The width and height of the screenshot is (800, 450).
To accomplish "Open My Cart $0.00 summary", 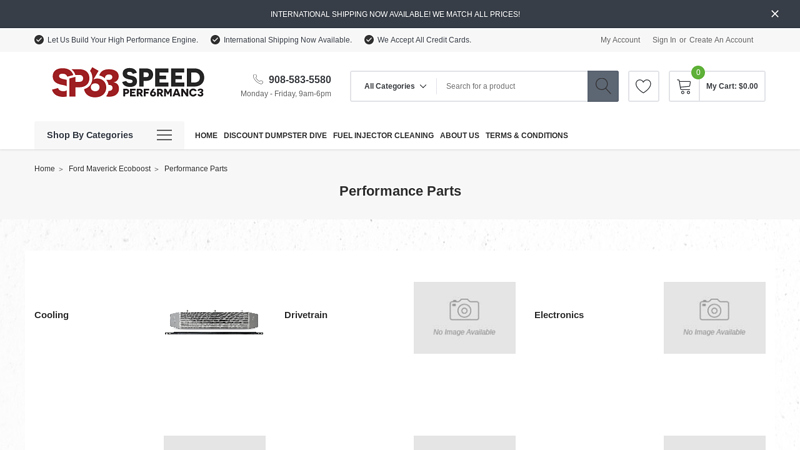I will coord(731,86).
